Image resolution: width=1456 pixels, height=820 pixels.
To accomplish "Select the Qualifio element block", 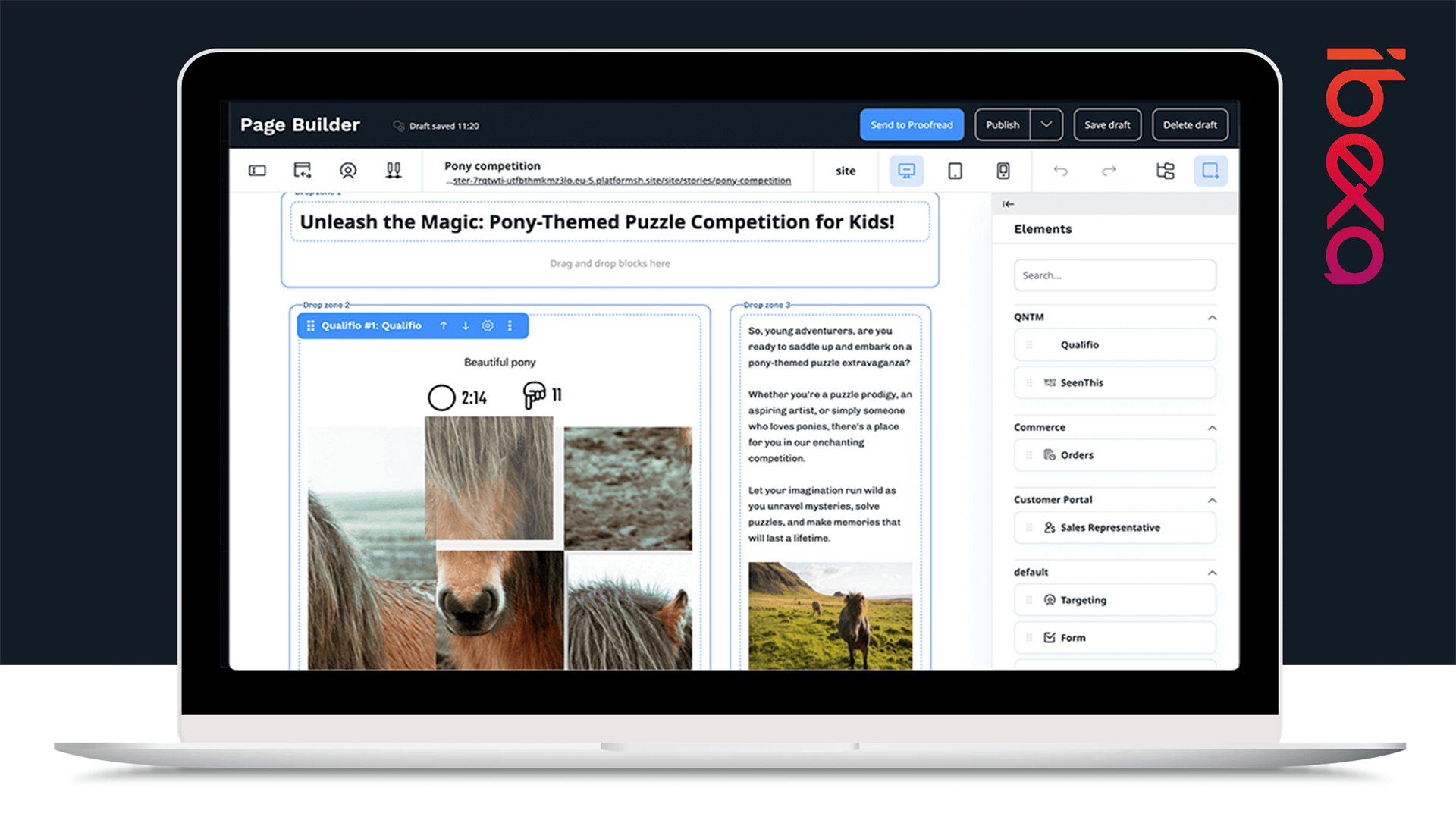I will coord(1115,345).
